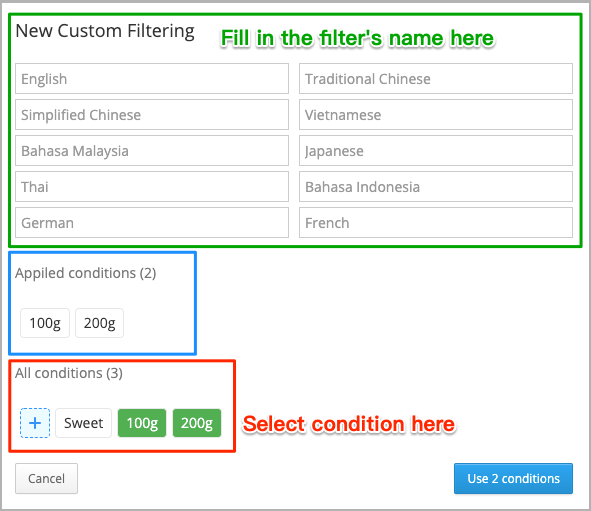Screen dimensions: 591x511
Task: Deselect the green 200g condition
Action: [197, 423]
